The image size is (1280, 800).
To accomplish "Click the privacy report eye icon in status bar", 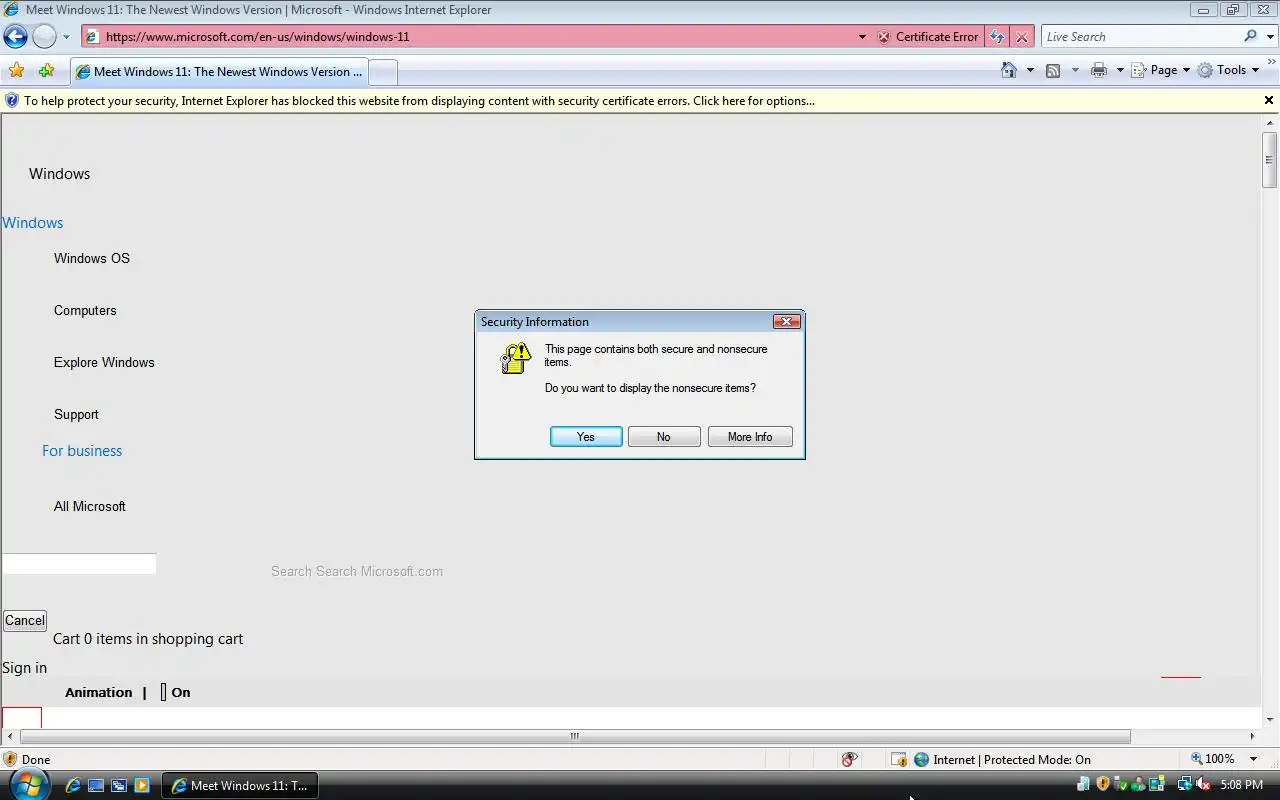I will (x=849, y=759).
